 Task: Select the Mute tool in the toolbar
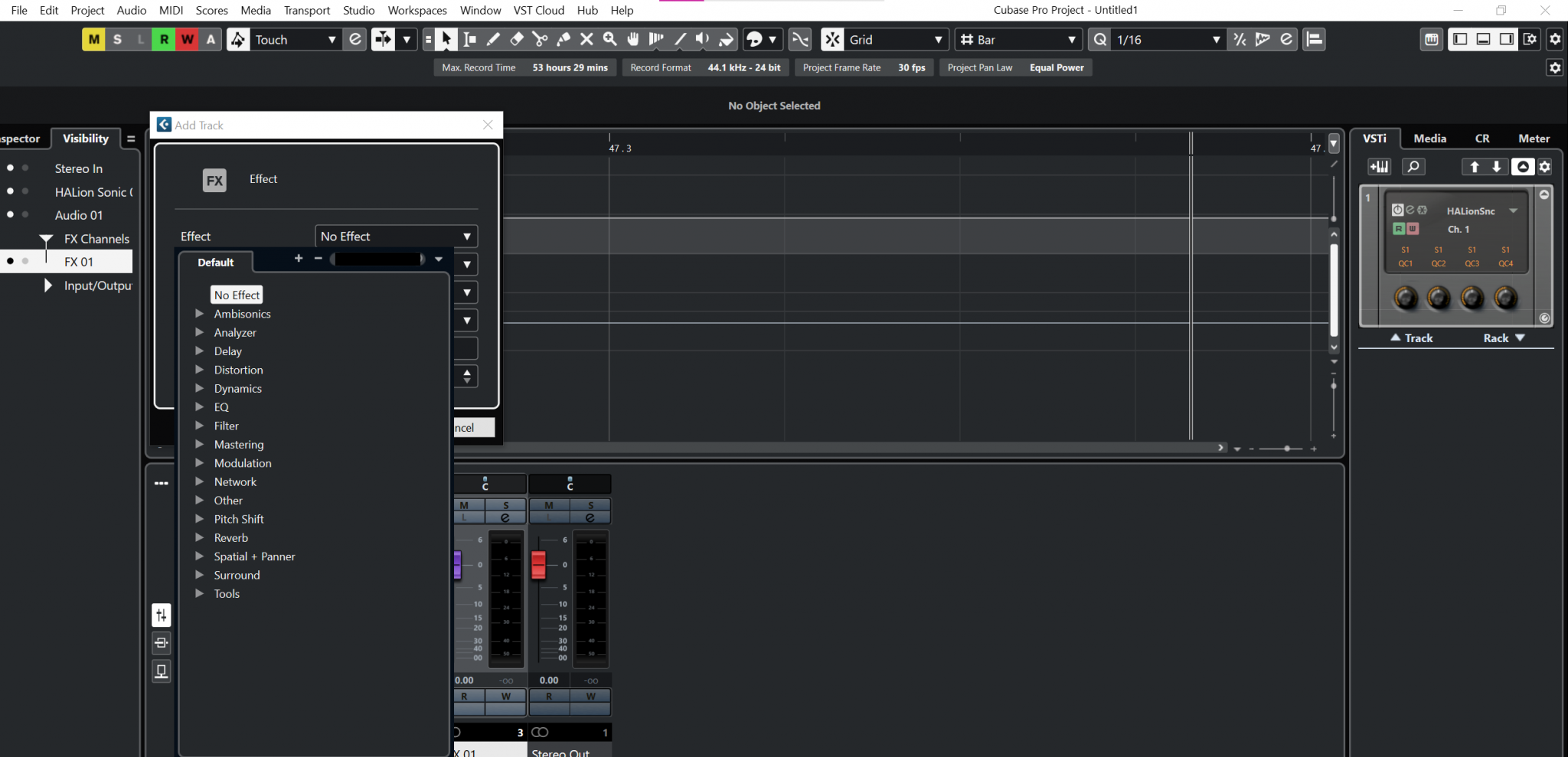tap(588, 39)
